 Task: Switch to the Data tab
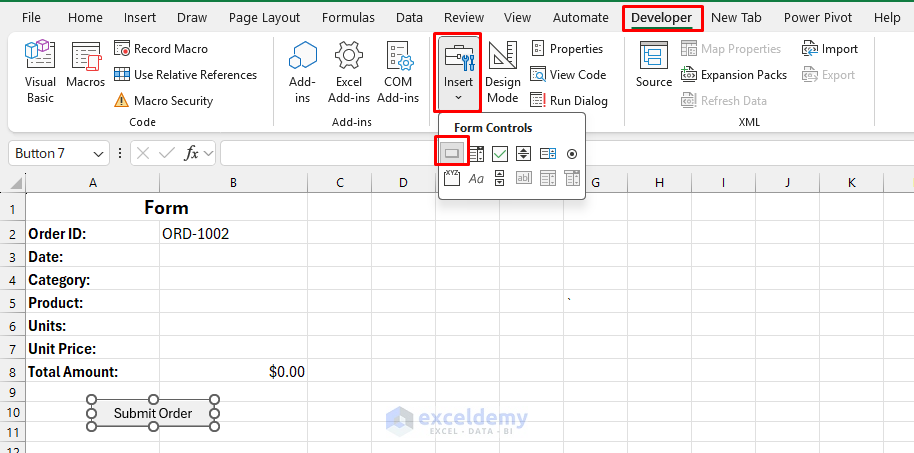pos(409,18)
